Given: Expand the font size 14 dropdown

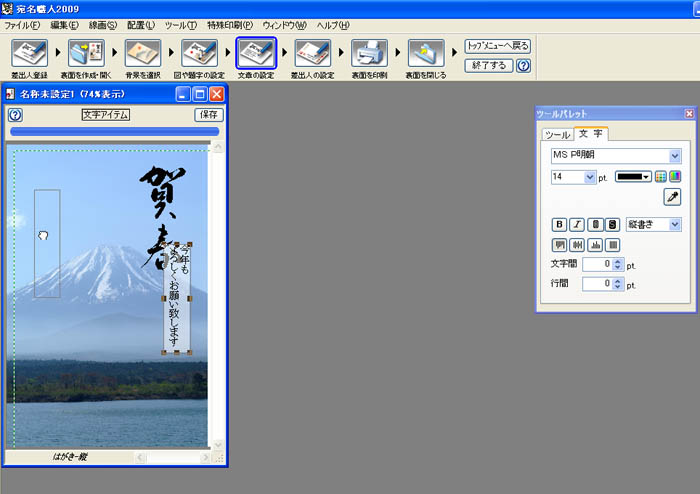Looking at the screenshot, I should pos(589,177).
